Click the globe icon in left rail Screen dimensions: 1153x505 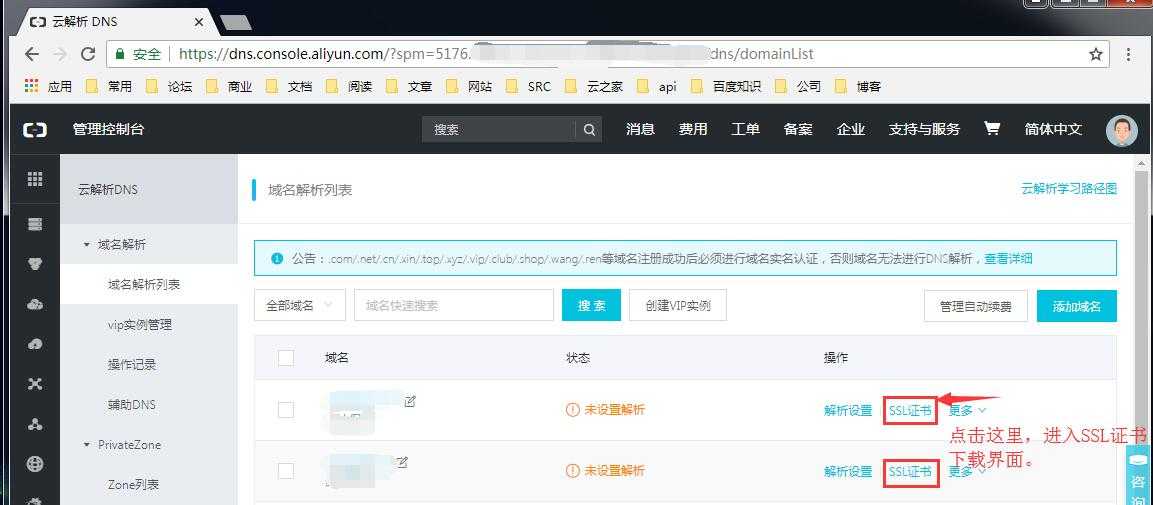pos(35,464)
